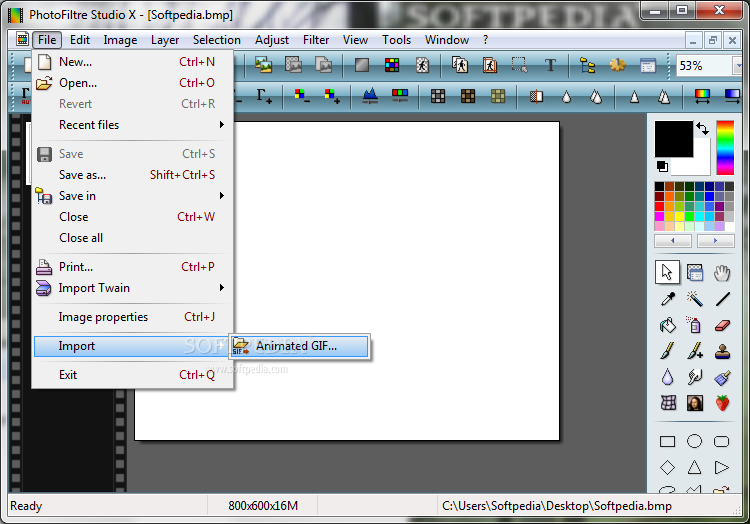Open the Adjust menu

point(272,40)
